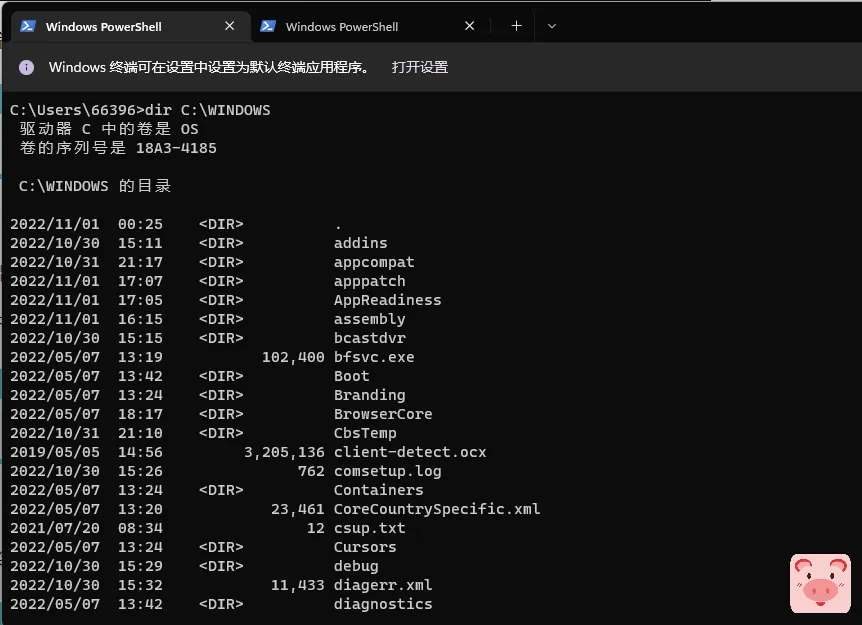Click the file size 23,461
This screenshot has width=862, height=625.
297,509
